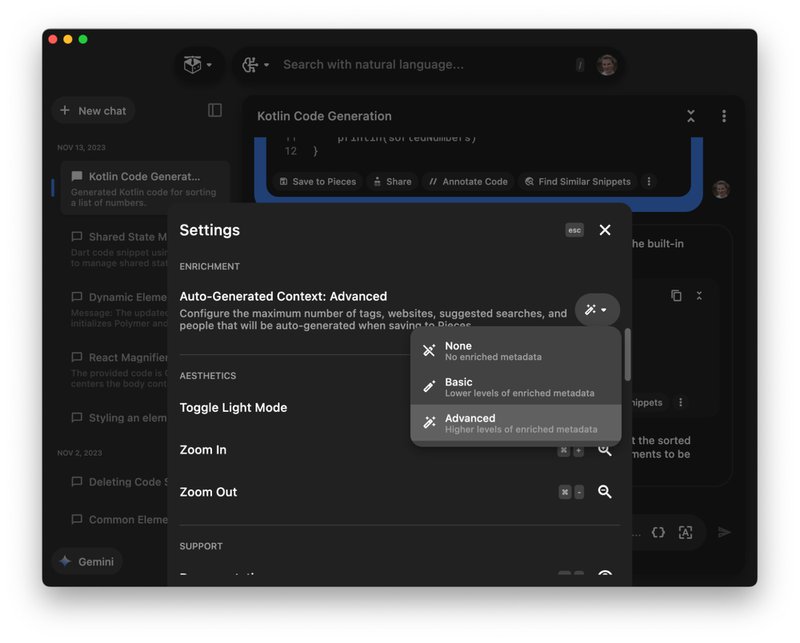Viewport: 800px width, 643px height.
Task: Start a New chat
Action: coord(93,111)
